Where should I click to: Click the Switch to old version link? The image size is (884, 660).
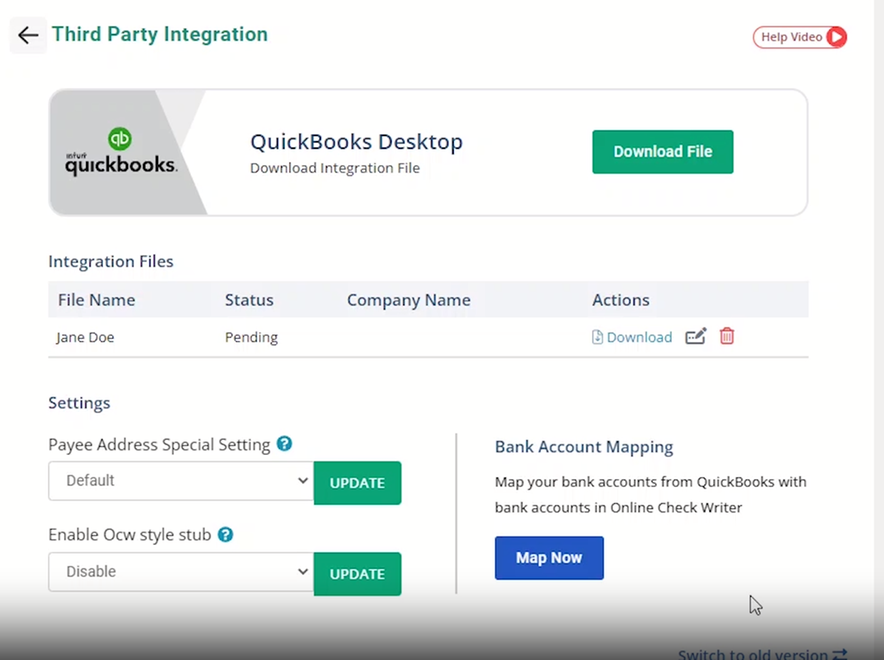[x=762, y=654]
